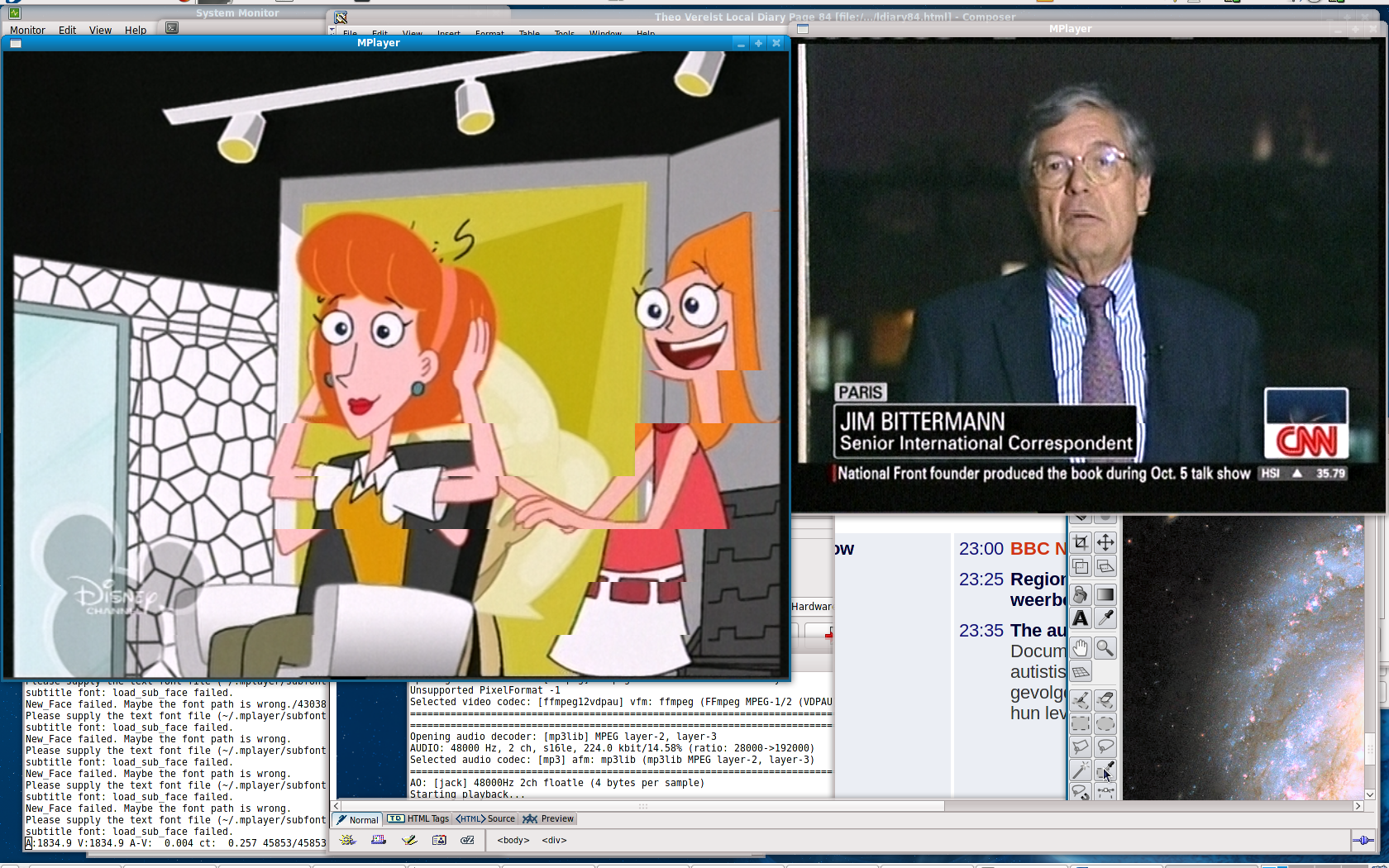Image resolution: width=1389 pixels, height=868 pixels.
Task: Click the first star icon in Composer status bar
Action: pos(348,840)
